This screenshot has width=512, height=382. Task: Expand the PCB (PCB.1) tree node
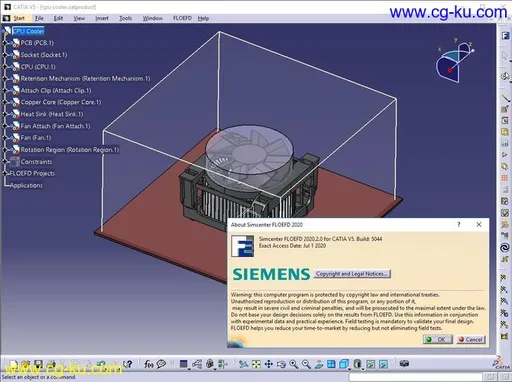5,43
